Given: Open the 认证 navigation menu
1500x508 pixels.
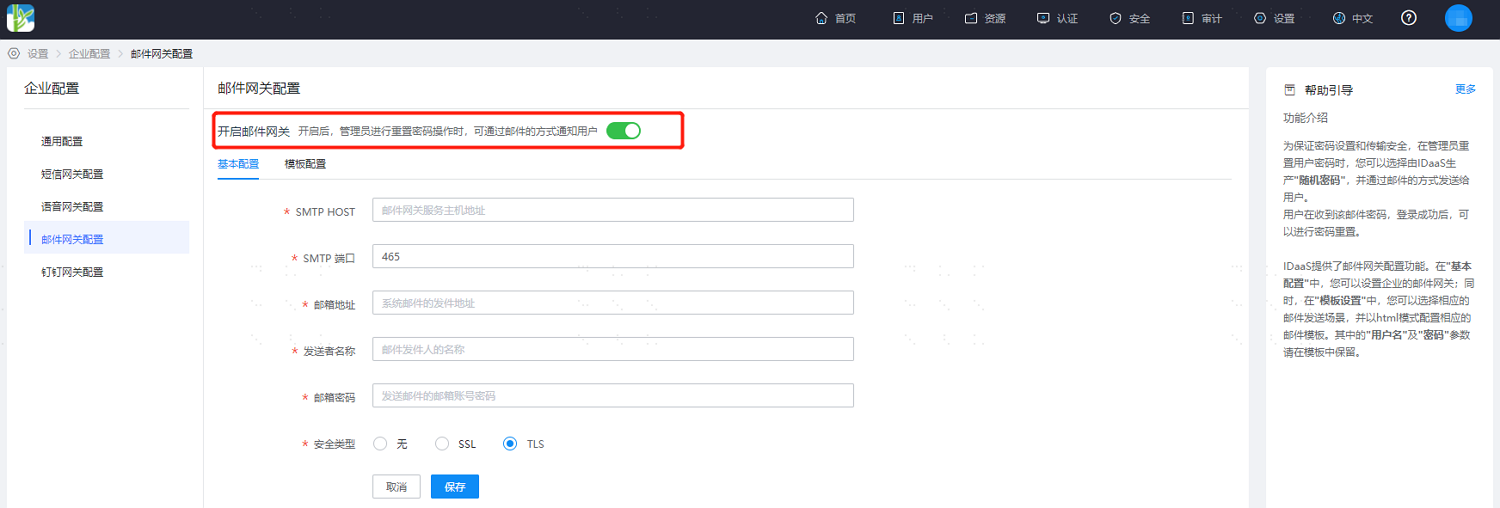Looking at the screenshot, I should tap(1058, 18).
